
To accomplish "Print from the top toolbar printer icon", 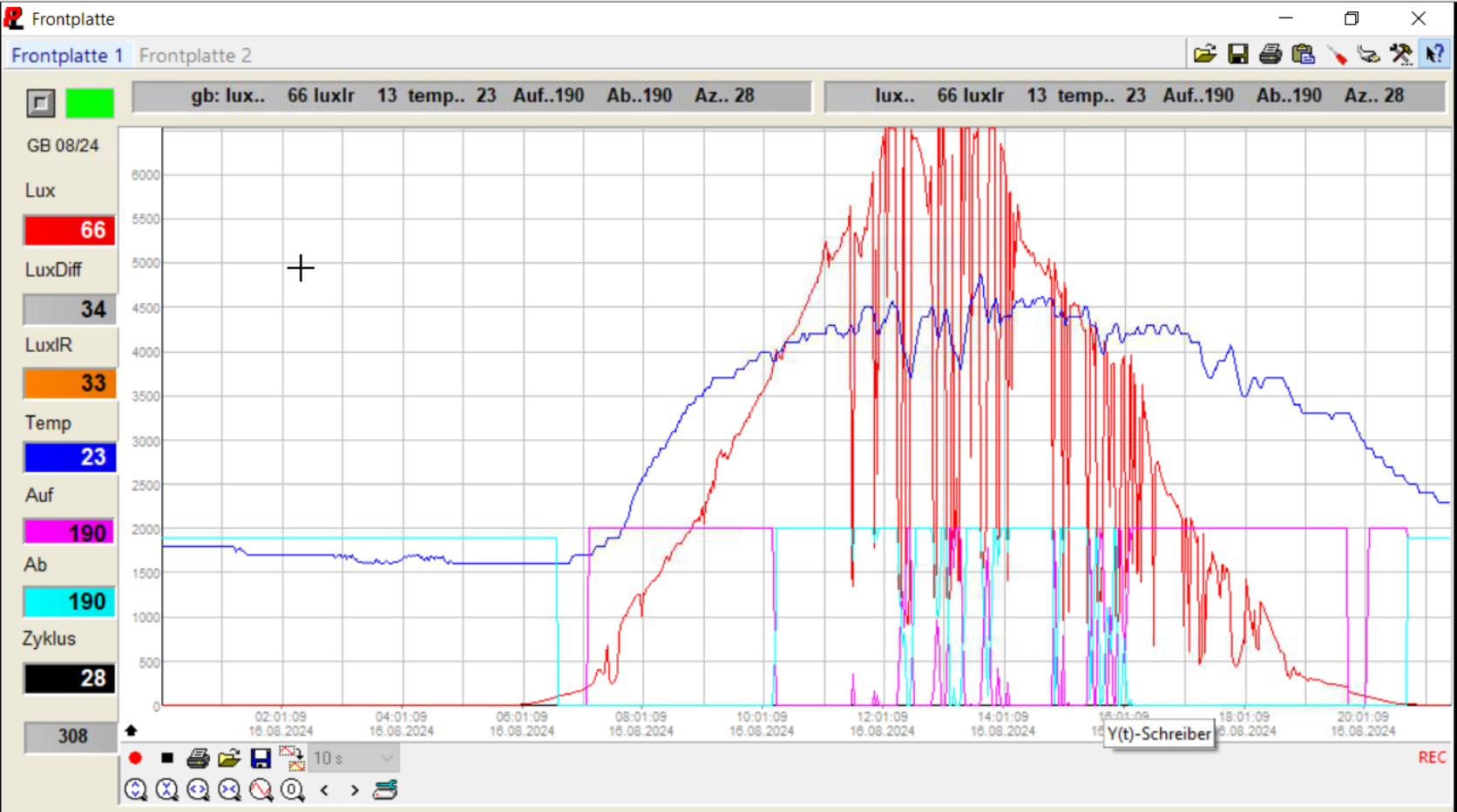I will [x=1271, y=54].
